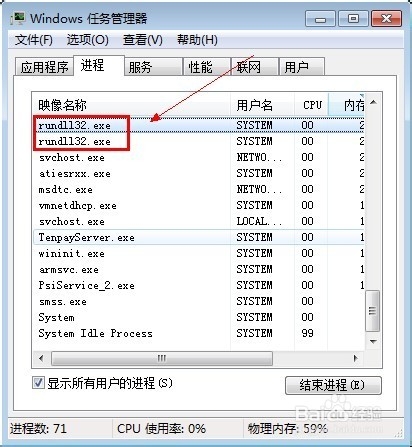Open the 选项(O) menu

pos(87,40)
